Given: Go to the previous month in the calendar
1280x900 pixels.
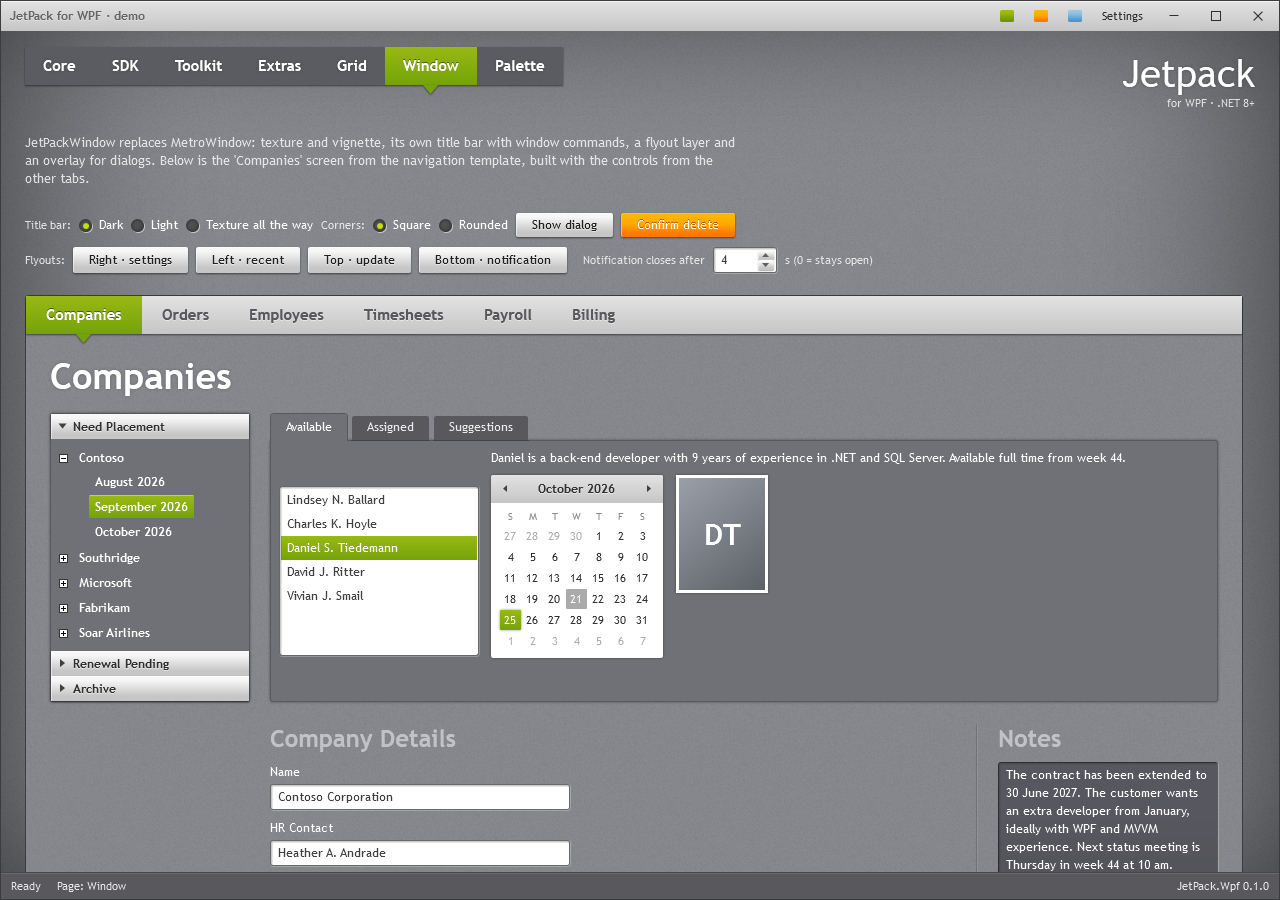Looking at the screenshot, I should 505,489.
